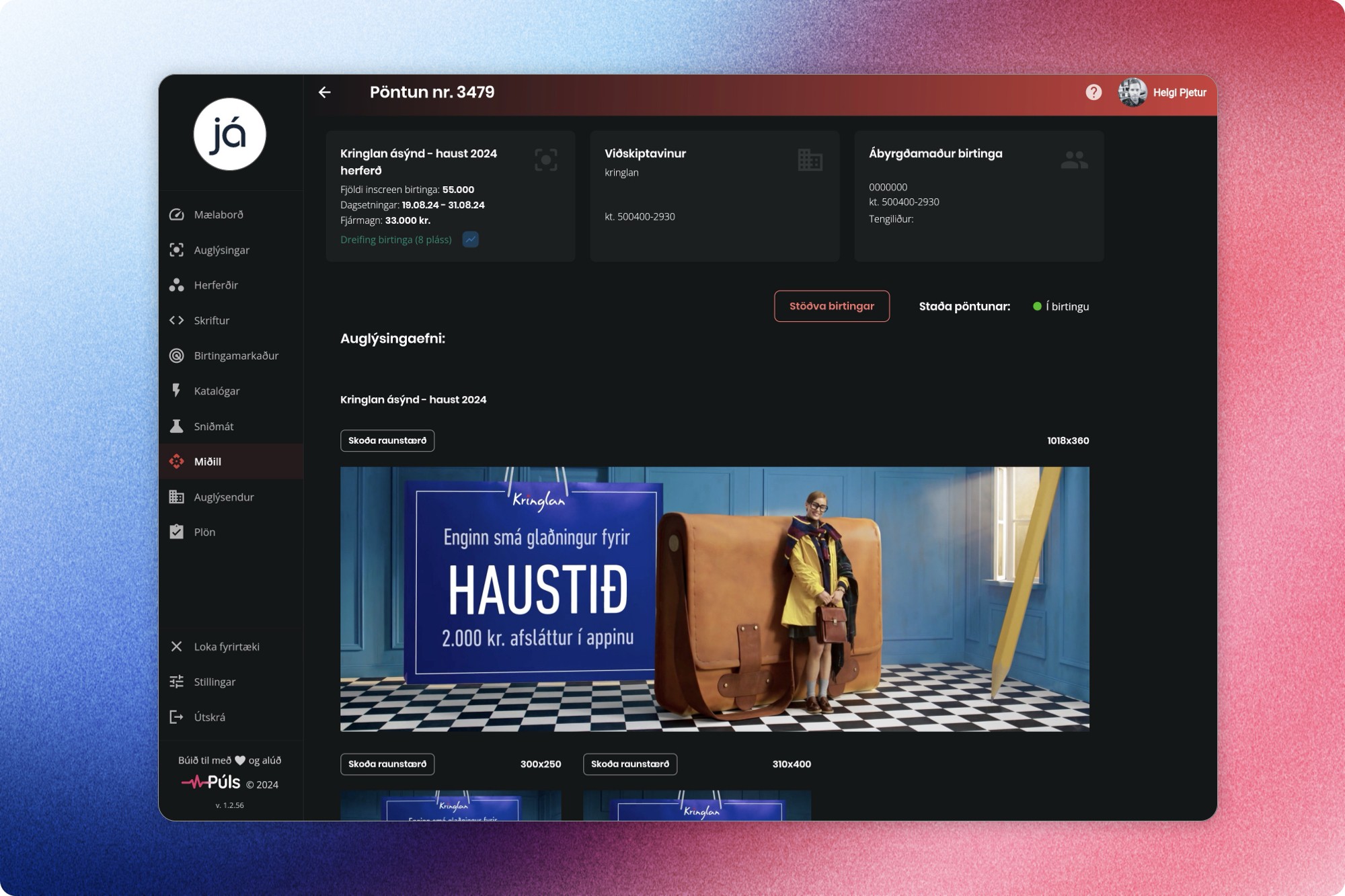The height and width of the screenshot is (896, 1345).
Task: Click the chart icon beside Dreifing birtinga
Action: [x=471, y=239]
